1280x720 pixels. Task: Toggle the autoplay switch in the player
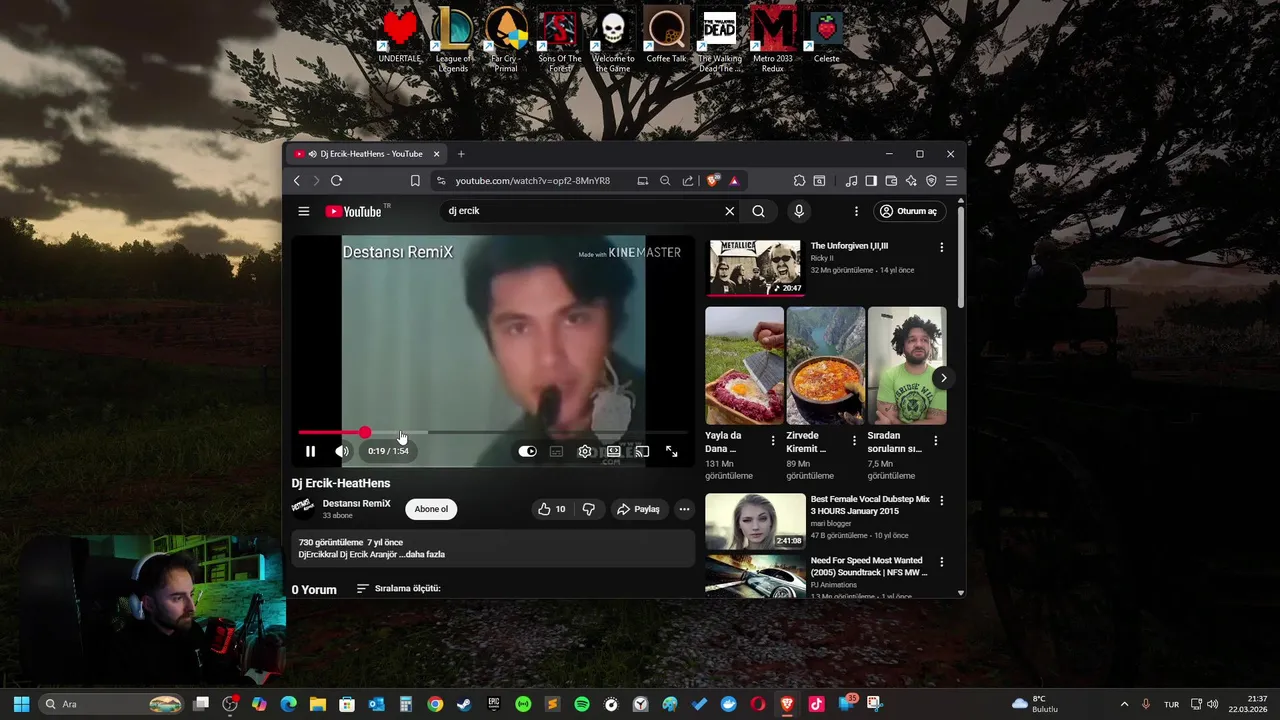[527, 451]
